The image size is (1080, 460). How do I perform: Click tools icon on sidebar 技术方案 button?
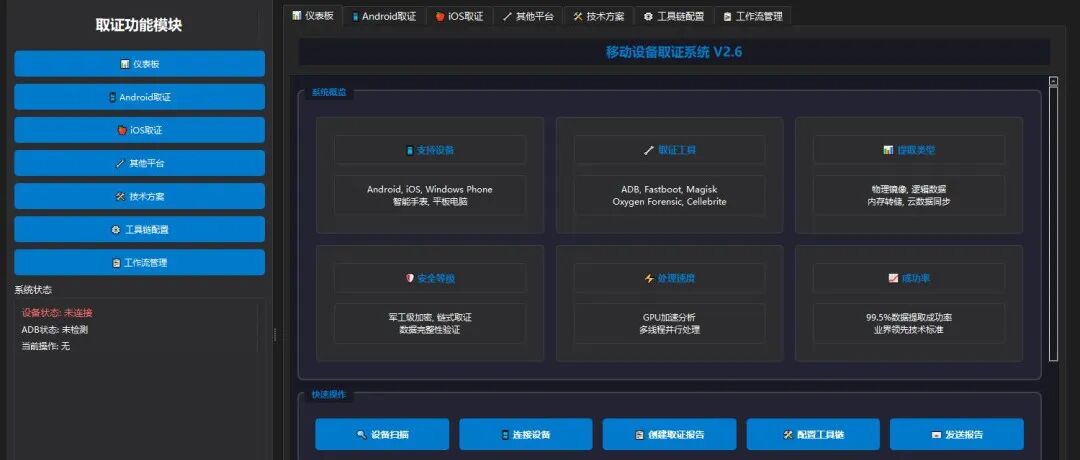click(x=120, y=196)
